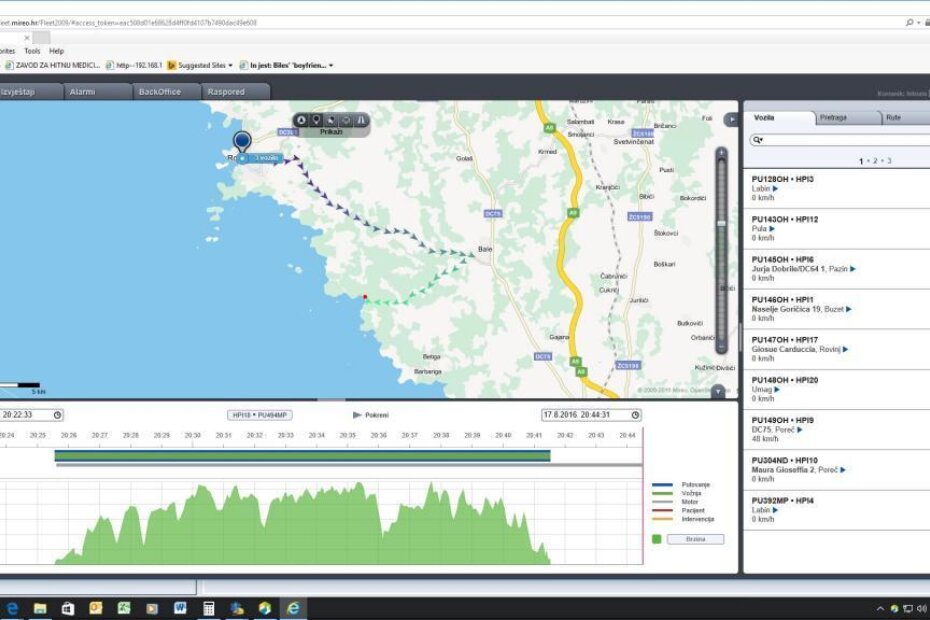The height and width of the screenshot is (620, 930).
Task: Click the first icon in the Prikaži map toolbar
Action: tap(302, 120)
